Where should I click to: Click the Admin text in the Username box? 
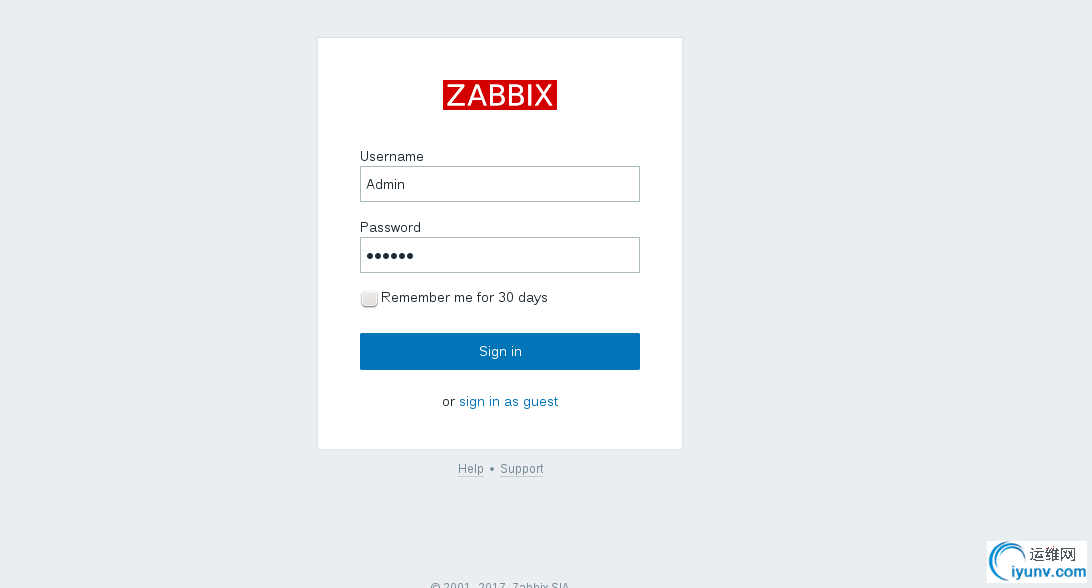tap(385, 184)
